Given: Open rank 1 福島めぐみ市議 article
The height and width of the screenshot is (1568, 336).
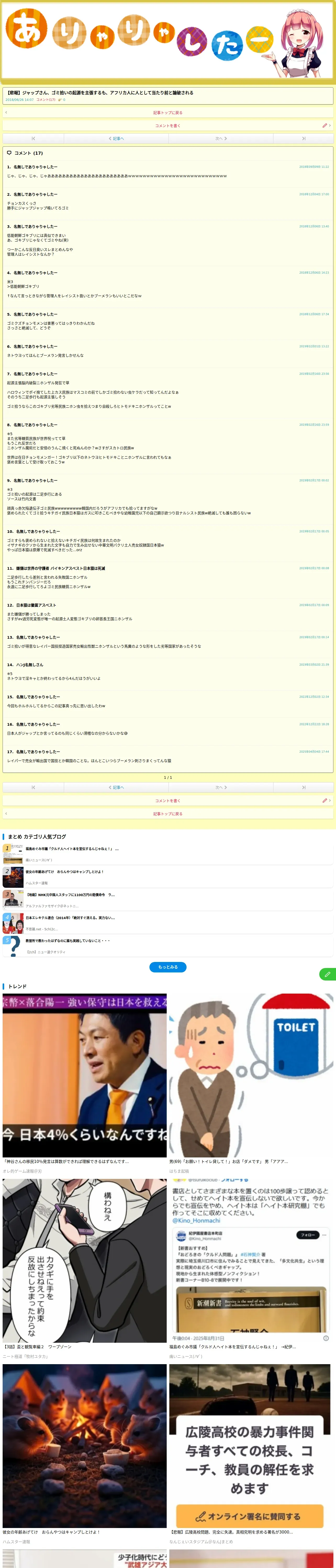Looking at the screenshot, I should click(x=72, y=849).
